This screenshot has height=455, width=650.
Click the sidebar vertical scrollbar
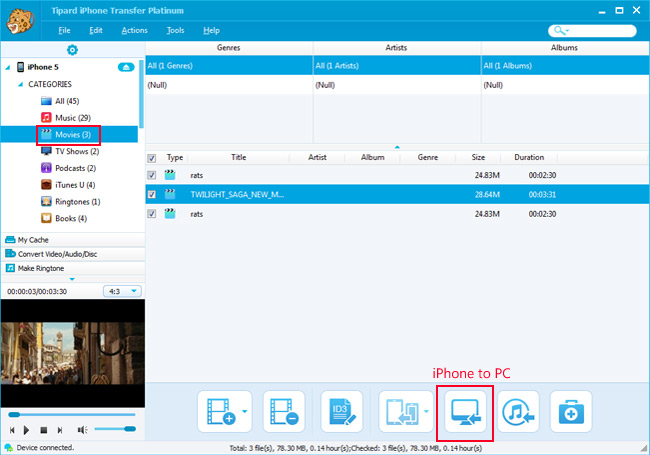(141, 94)
